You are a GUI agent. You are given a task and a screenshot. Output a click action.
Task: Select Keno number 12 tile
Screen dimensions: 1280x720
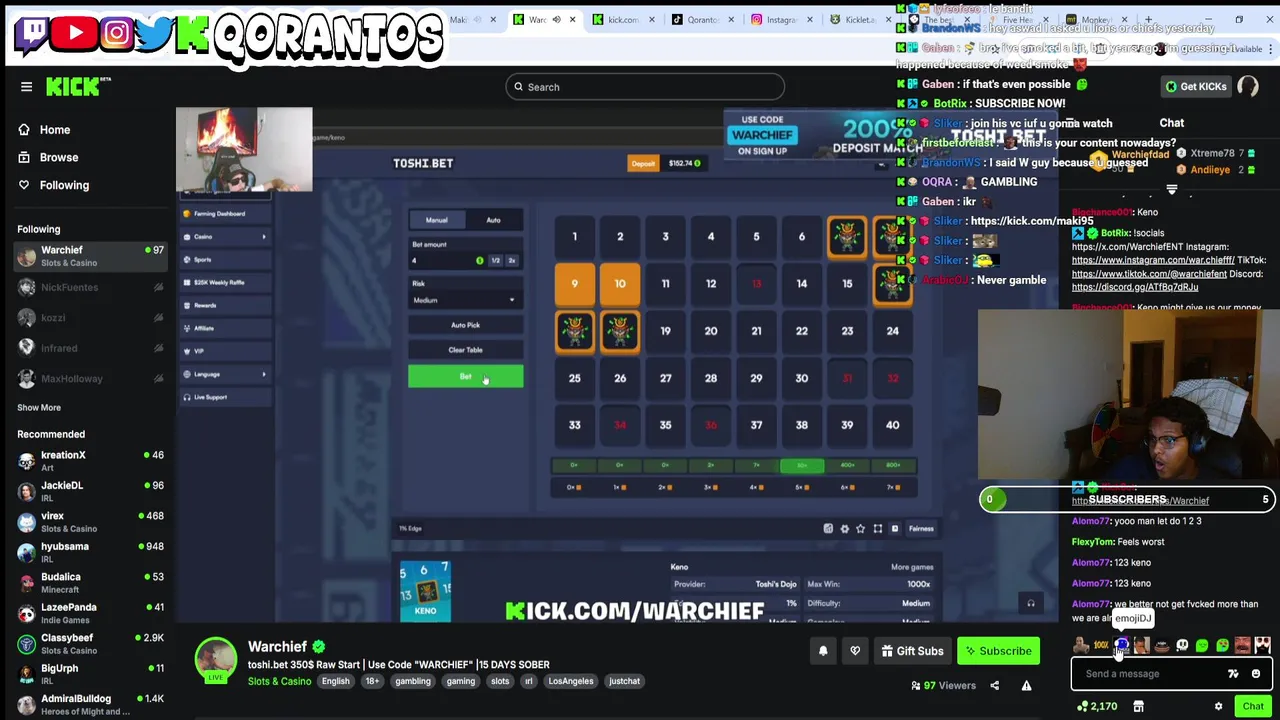pyautogui.click(x=711, y=284)
